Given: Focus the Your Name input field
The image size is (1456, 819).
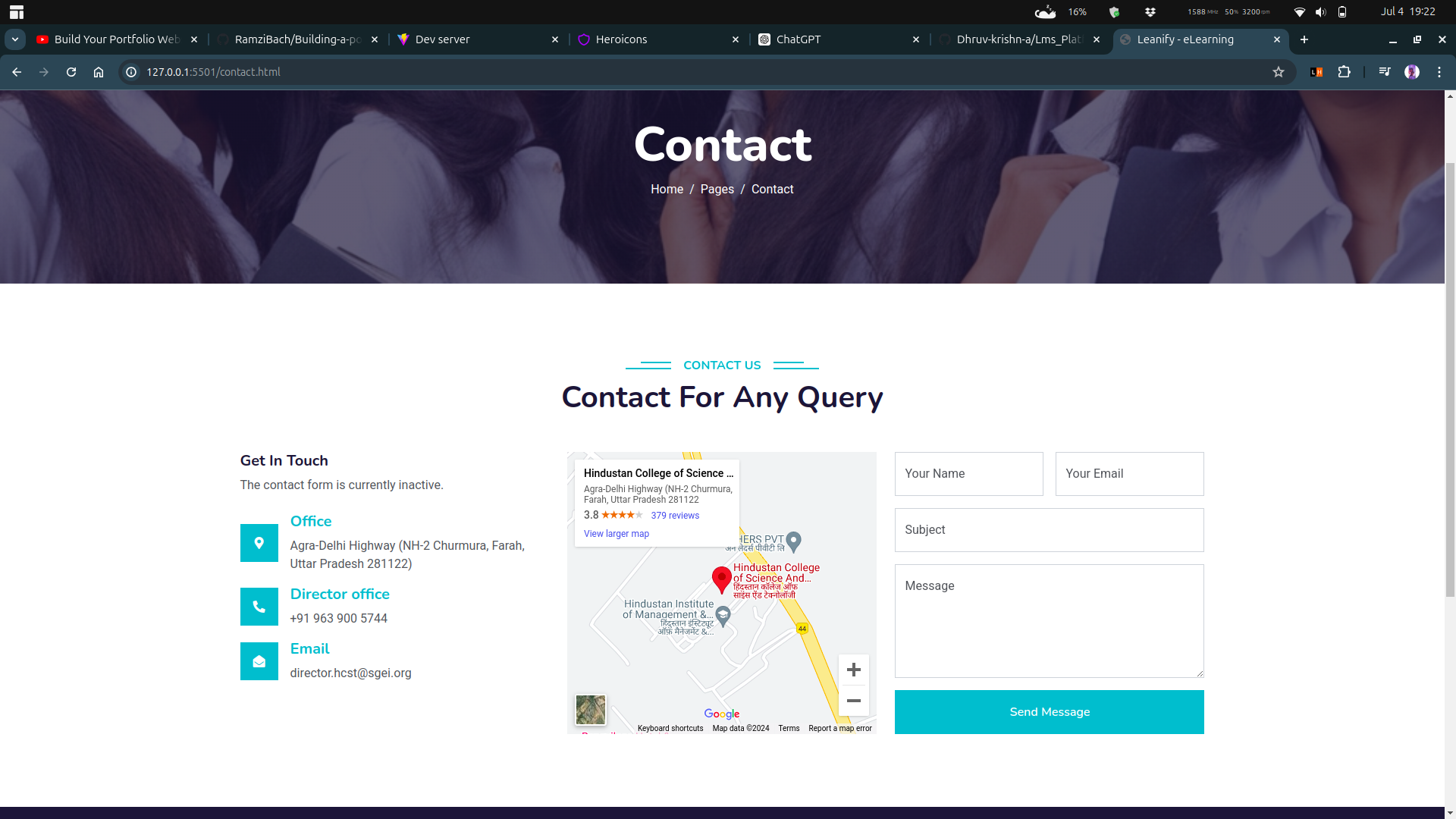Looking at the screenshot, I should point(969,474).
